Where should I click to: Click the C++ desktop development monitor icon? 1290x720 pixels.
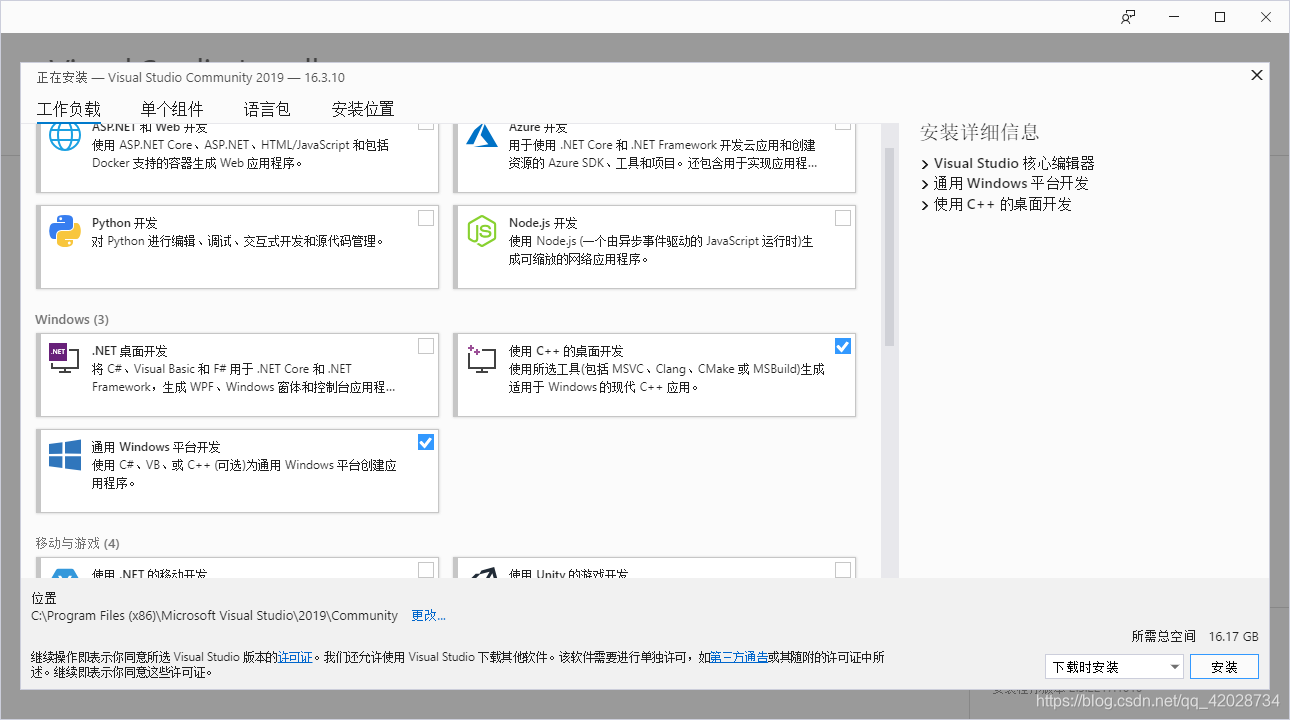482,359
